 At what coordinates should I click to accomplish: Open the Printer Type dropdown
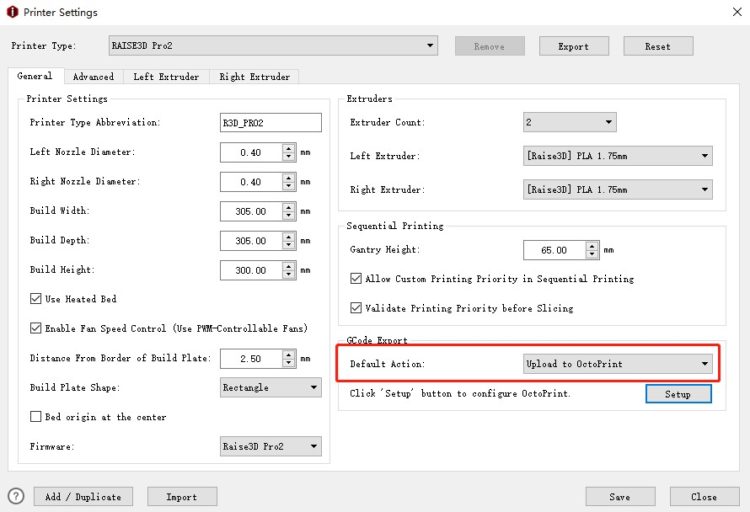[x=273, y=46]
